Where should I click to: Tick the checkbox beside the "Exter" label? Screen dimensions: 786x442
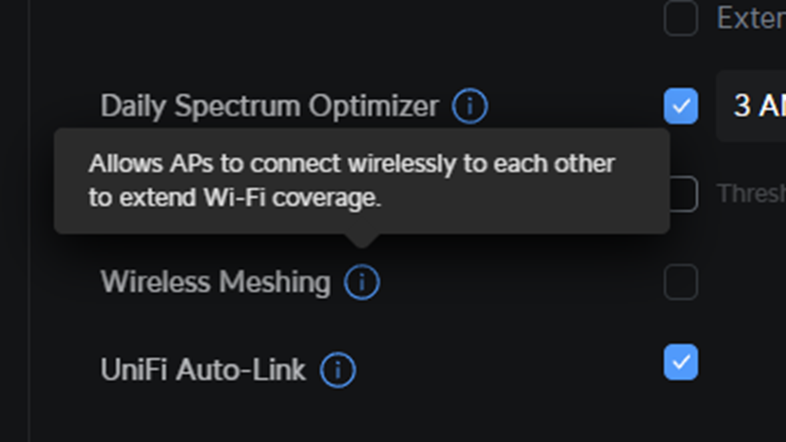[681, 18]
